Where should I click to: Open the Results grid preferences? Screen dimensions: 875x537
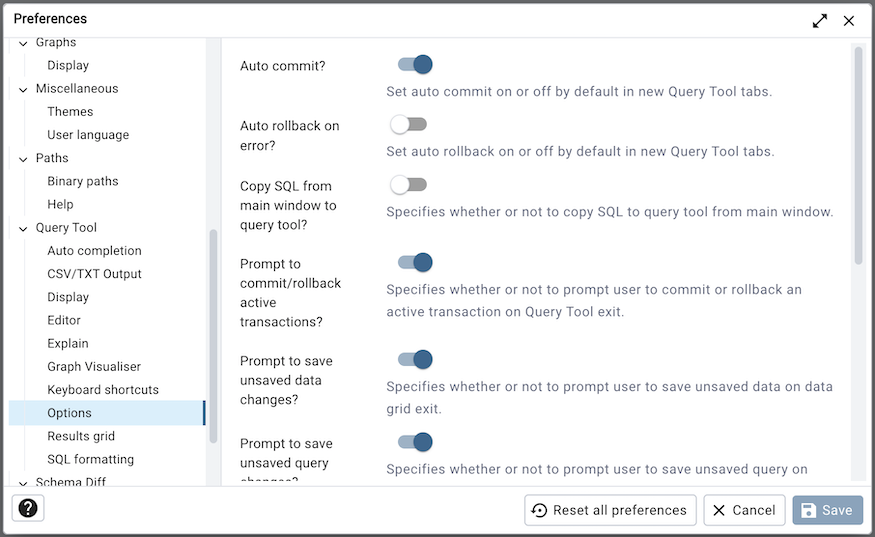click(x=81, y=436)
